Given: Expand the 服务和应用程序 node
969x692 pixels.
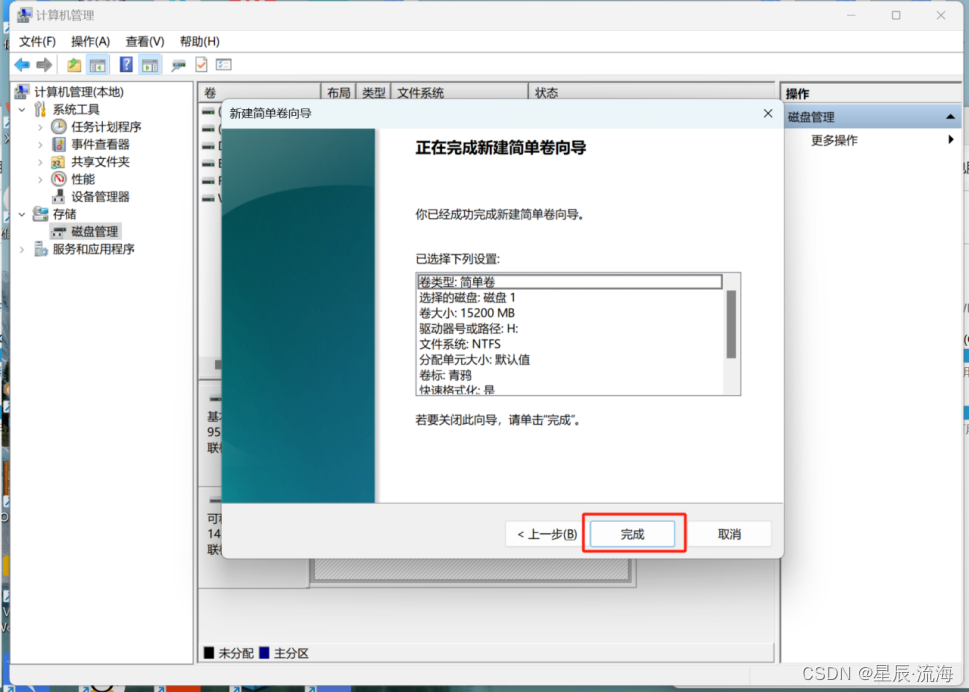Looking at the screenshot, I should 22,249.
